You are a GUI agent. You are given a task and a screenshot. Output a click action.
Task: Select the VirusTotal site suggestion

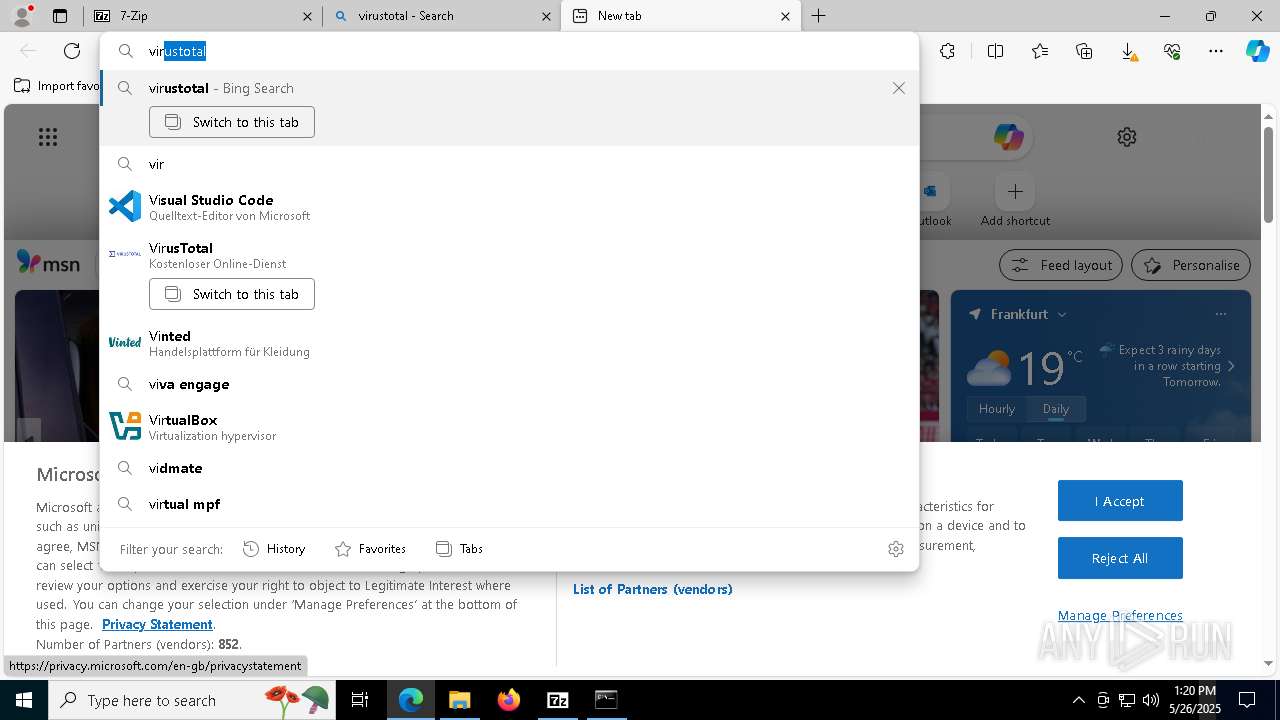(x=509, y=255)
